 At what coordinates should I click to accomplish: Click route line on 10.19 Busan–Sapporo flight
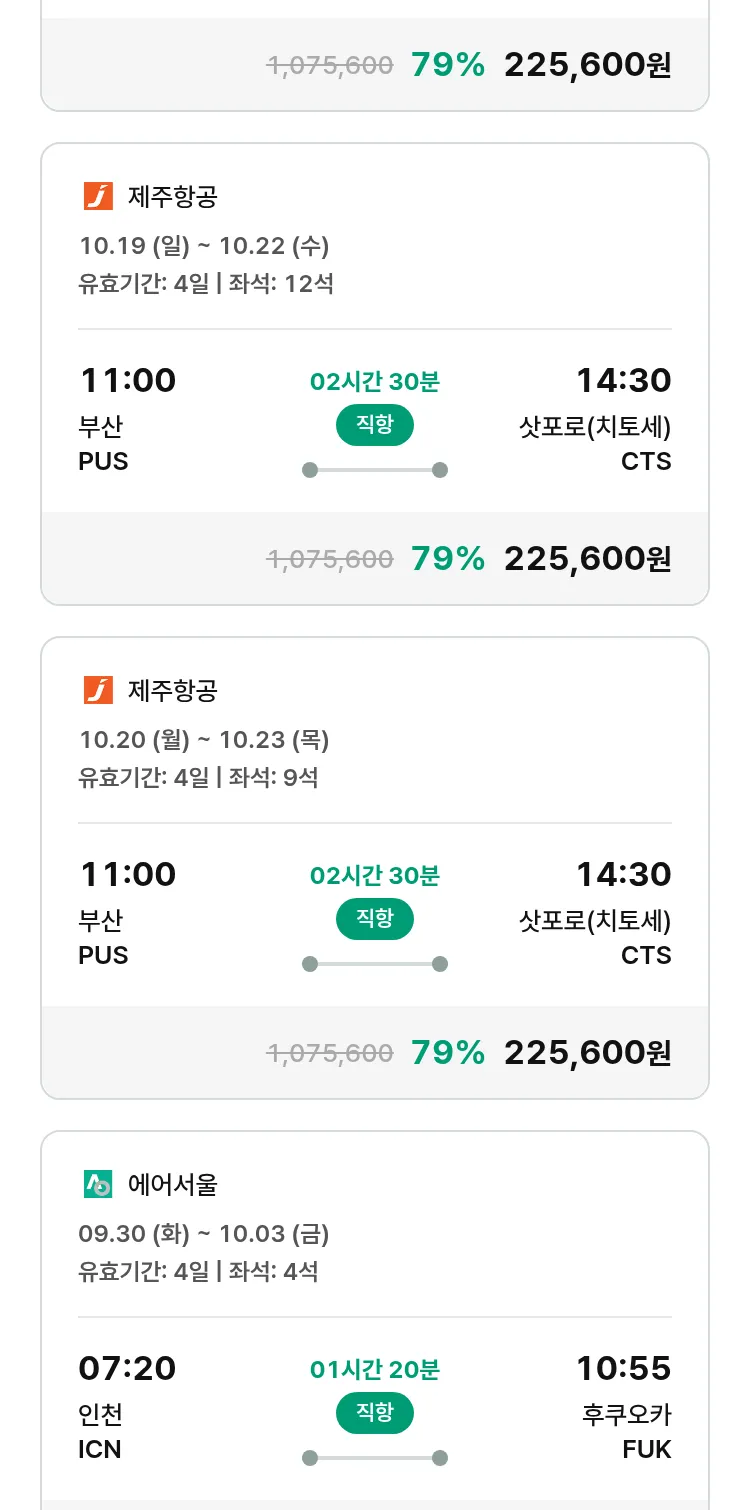374,470
